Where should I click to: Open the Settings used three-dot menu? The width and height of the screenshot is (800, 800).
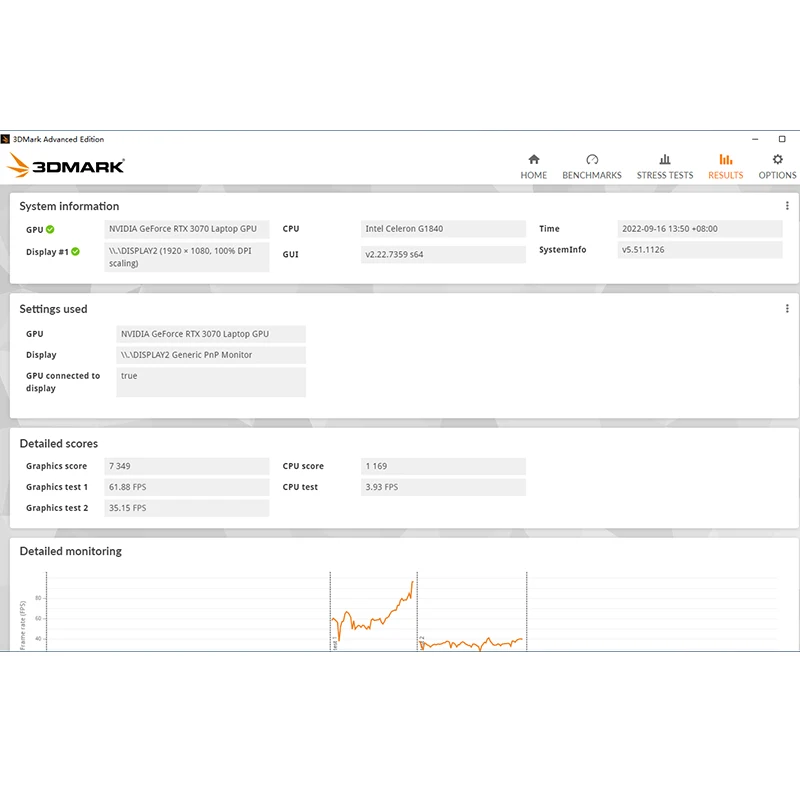click(x=787, y=309)
